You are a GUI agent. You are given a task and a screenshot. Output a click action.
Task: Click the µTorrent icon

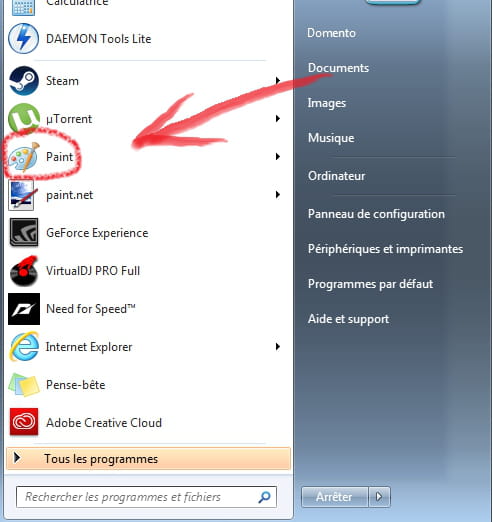(x=23, y=118)
